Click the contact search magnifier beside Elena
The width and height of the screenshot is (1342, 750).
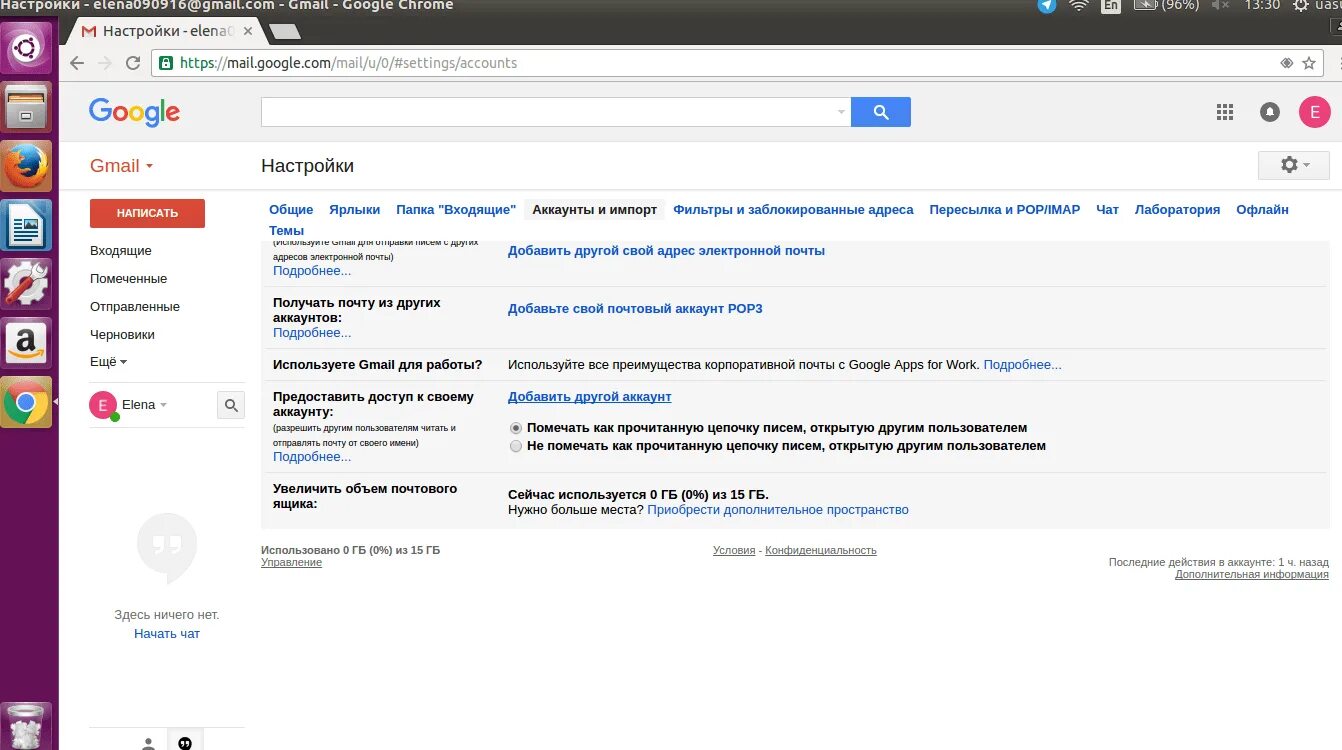coord(231,405)
